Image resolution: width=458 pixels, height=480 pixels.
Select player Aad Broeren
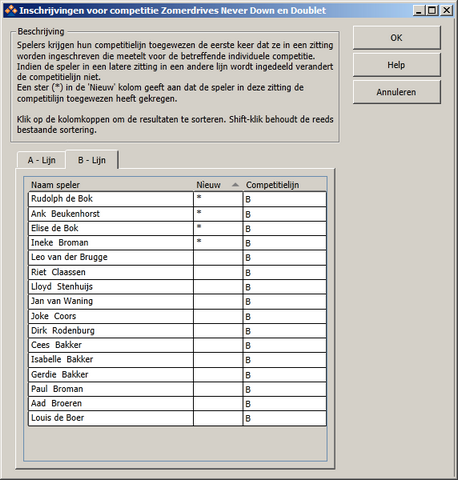[x=111, y=403]
